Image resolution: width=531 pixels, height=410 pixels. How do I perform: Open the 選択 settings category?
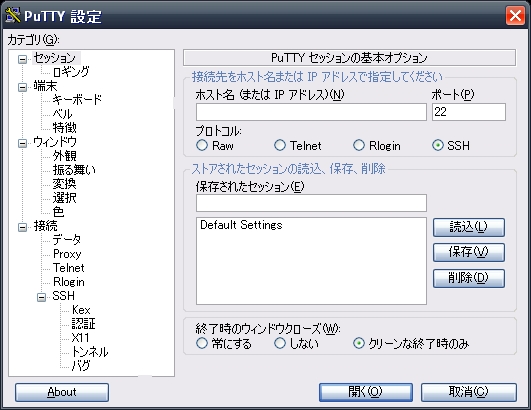(x=64, y=198)
